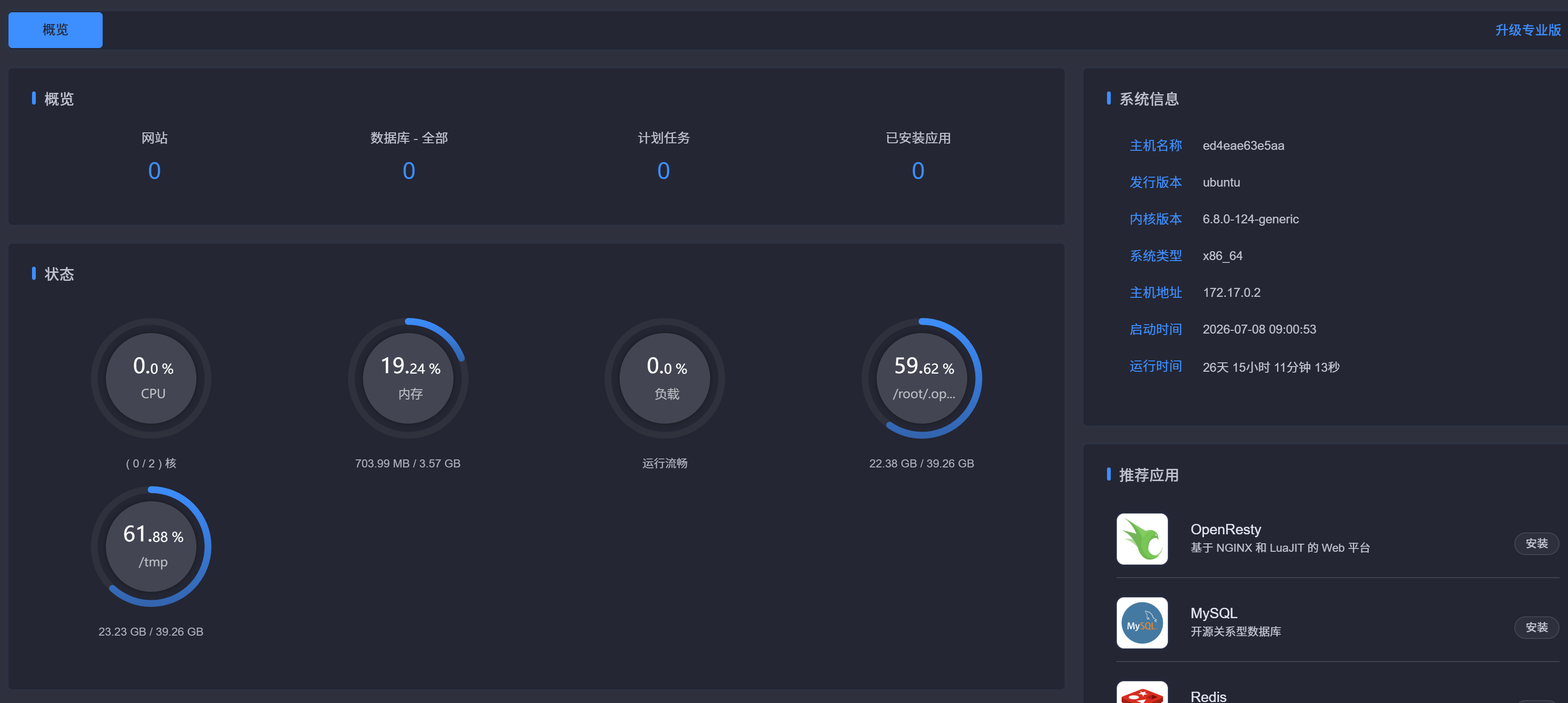Click the 发行版本 value ubuntu
Viewport: 1568px width, 703px height.
1221,182
